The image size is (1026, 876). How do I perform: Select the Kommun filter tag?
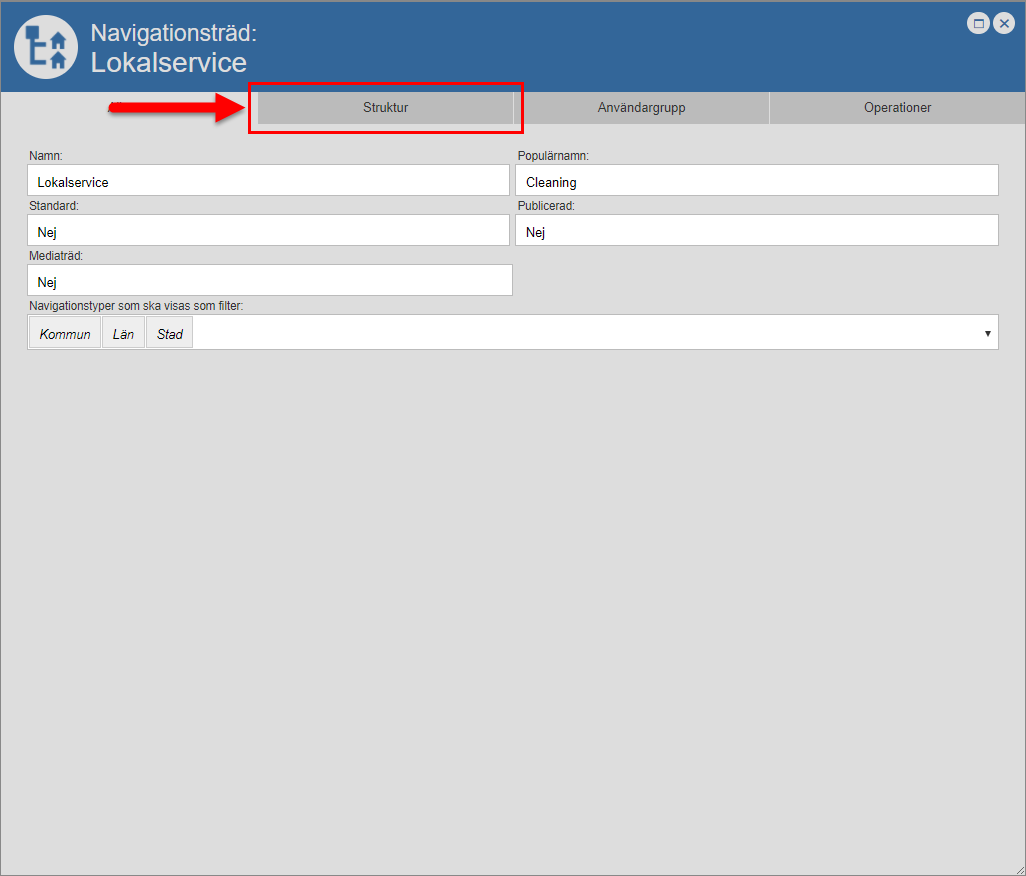pyautogui.click(x=65, y=334)
